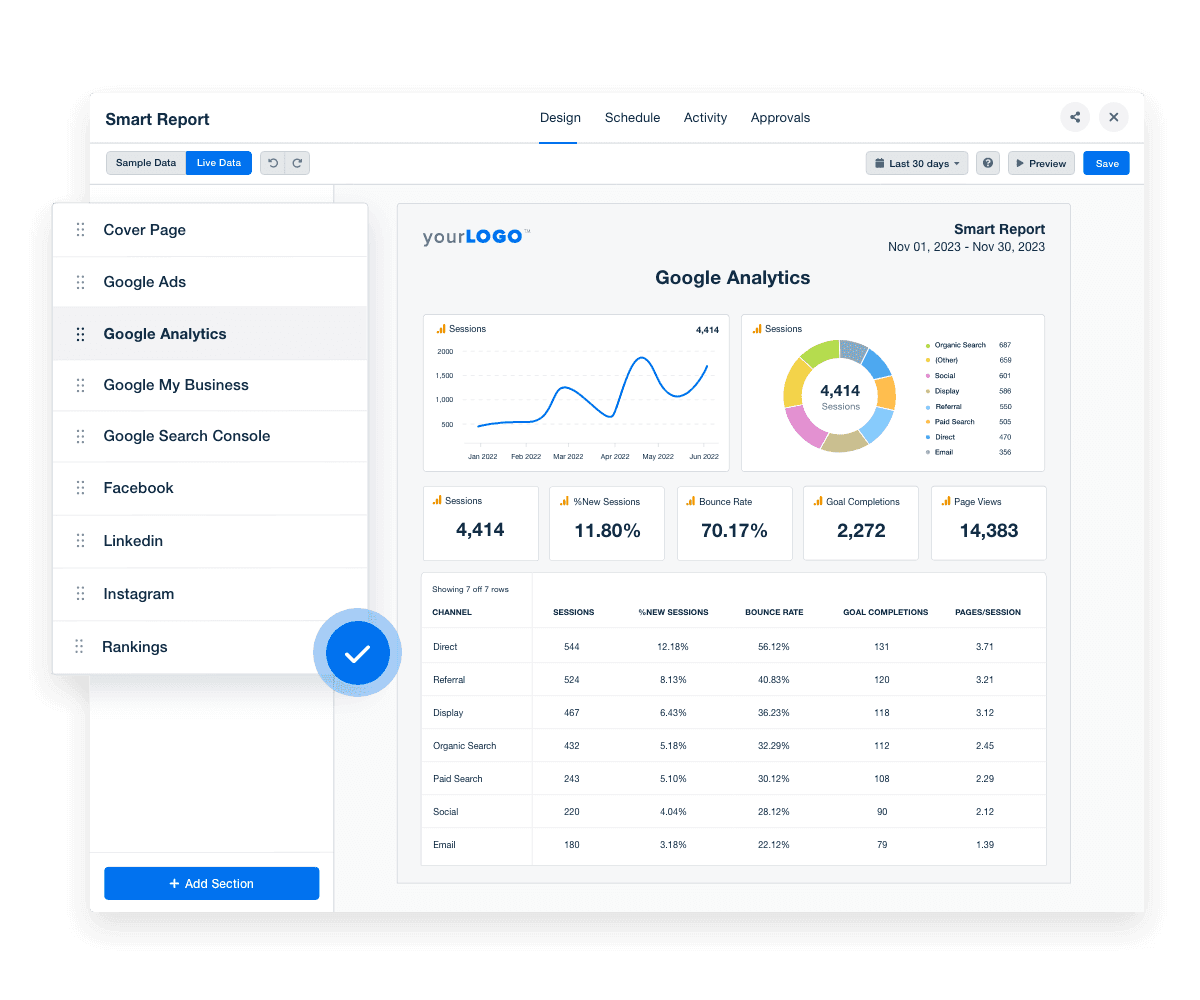Click the blue checkmark confirmation badge
Image resolution: width=1200 pixels, height=1000 pixels.
[x=357, y=653]
